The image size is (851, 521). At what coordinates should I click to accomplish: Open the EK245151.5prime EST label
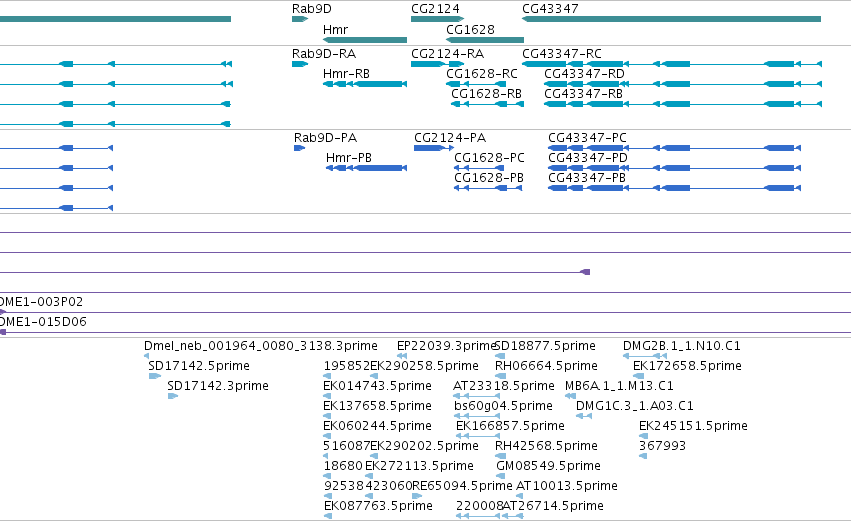click(693, 426)
